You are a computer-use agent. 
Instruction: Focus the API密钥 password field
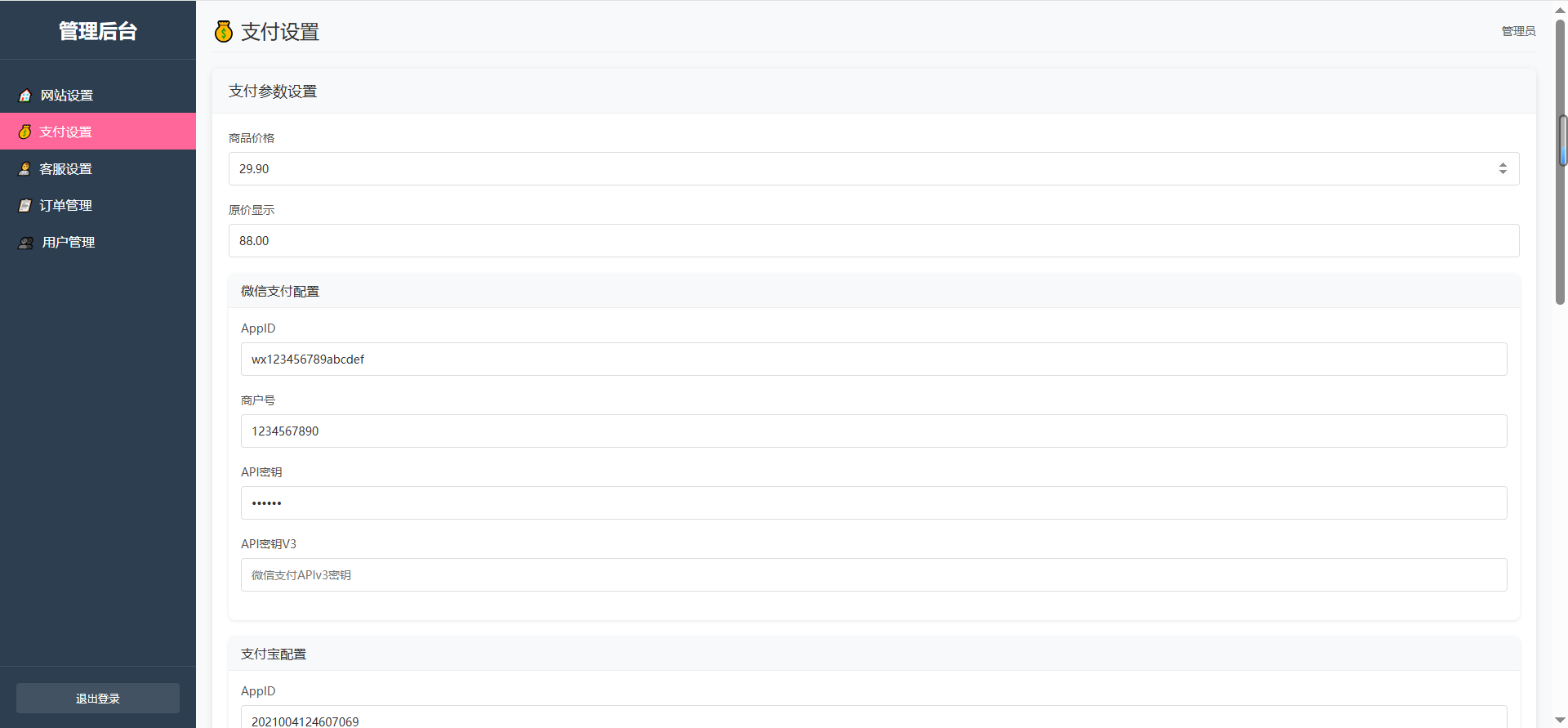pos(874,503)
